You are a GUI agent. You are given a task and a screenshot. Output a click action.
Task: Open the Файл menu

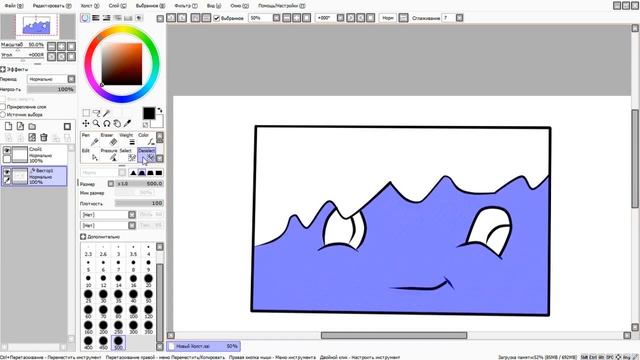click(14, 6)
